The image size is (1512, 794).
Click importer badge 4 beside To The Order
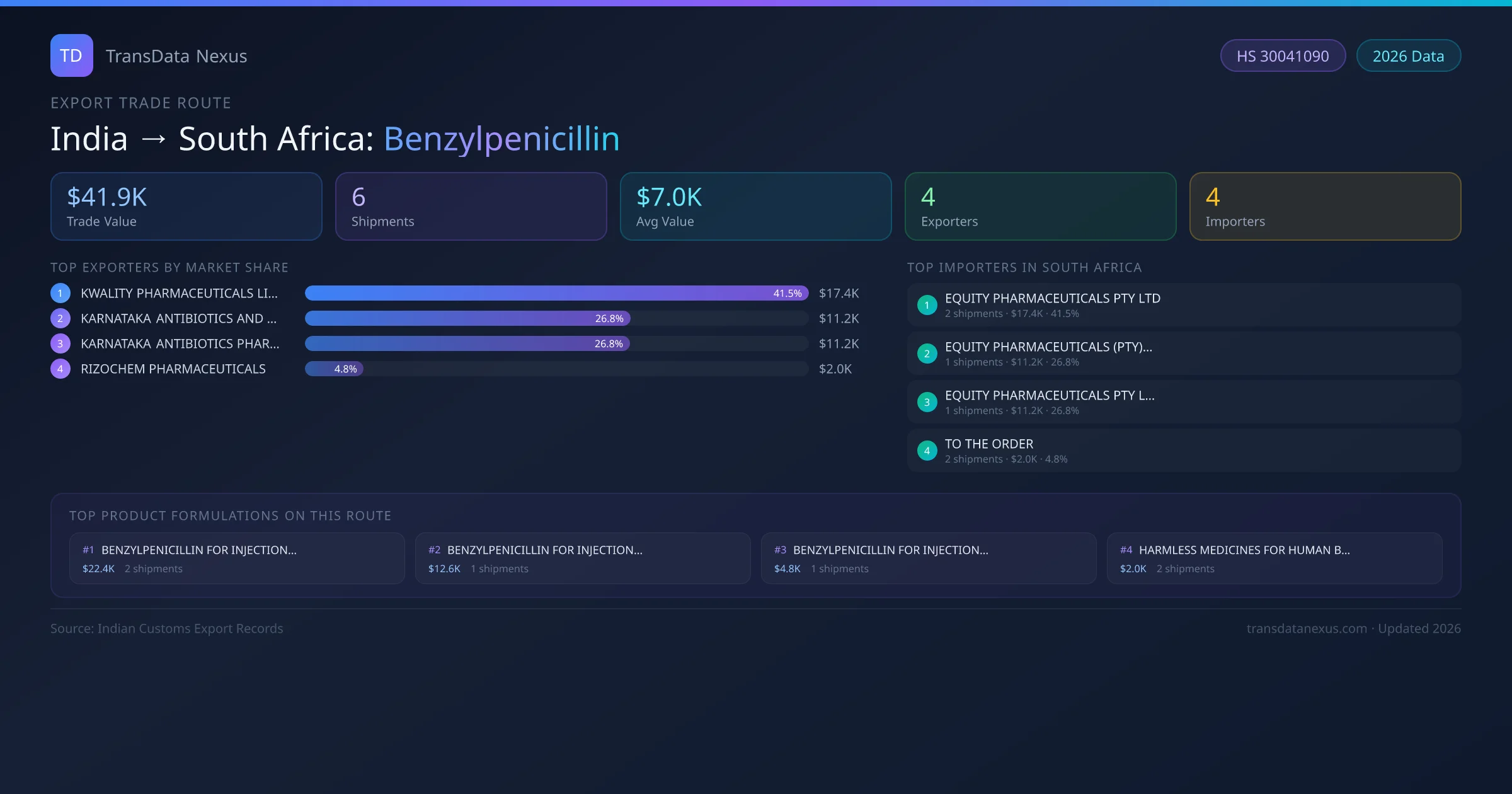(927, 451)
